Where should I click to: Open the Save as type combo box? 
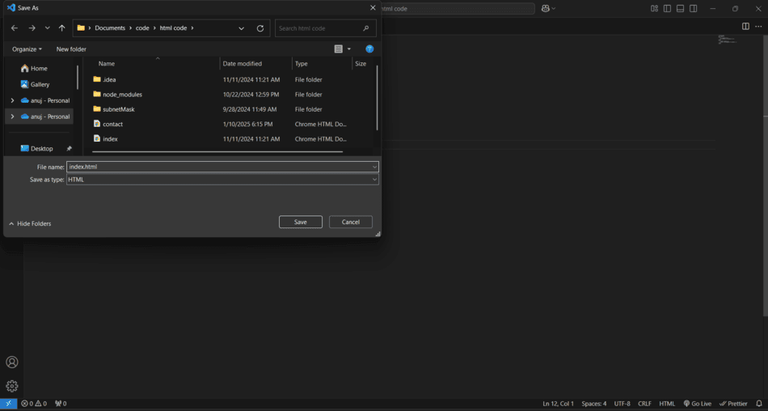[x=222, y=180]
